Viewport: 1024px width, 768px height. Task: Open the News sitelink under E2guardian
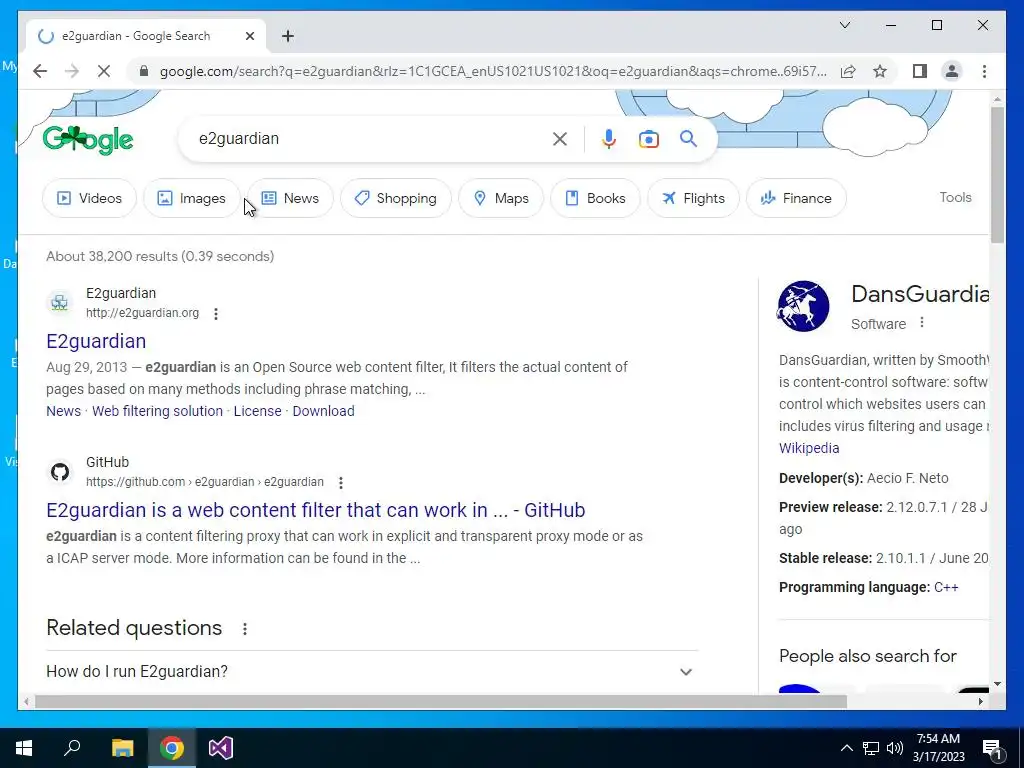pyautogui.click(x=63, y=411)
